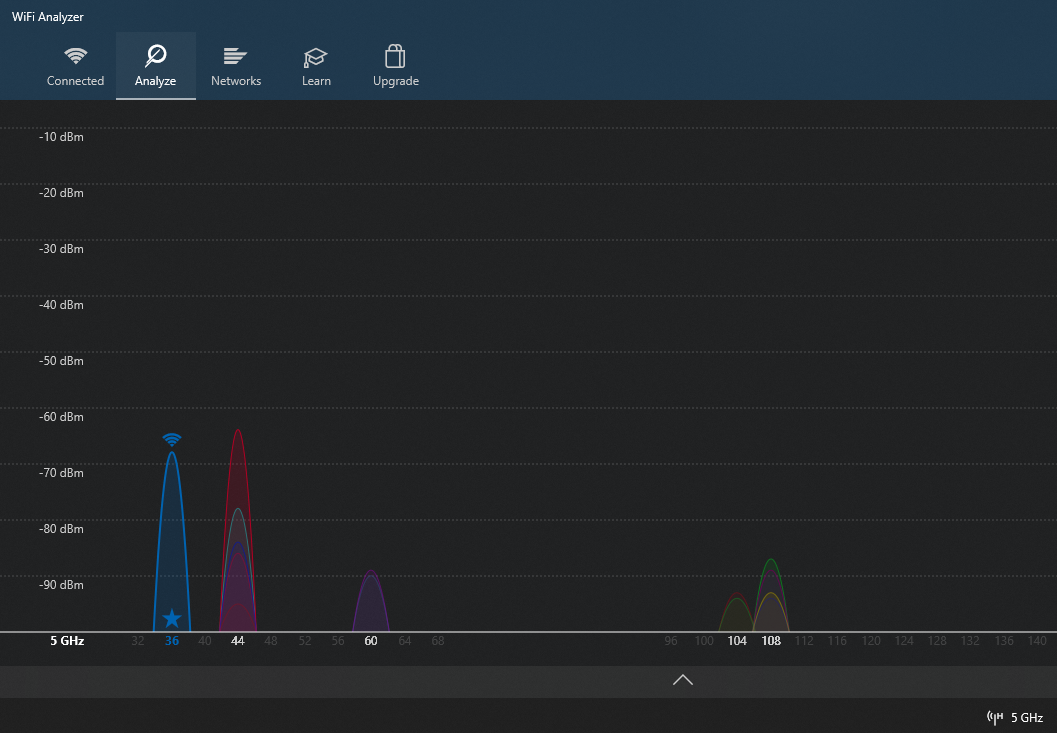The image size is (1057, 733).
Task: Open the Connected tab
Action: 75,66
